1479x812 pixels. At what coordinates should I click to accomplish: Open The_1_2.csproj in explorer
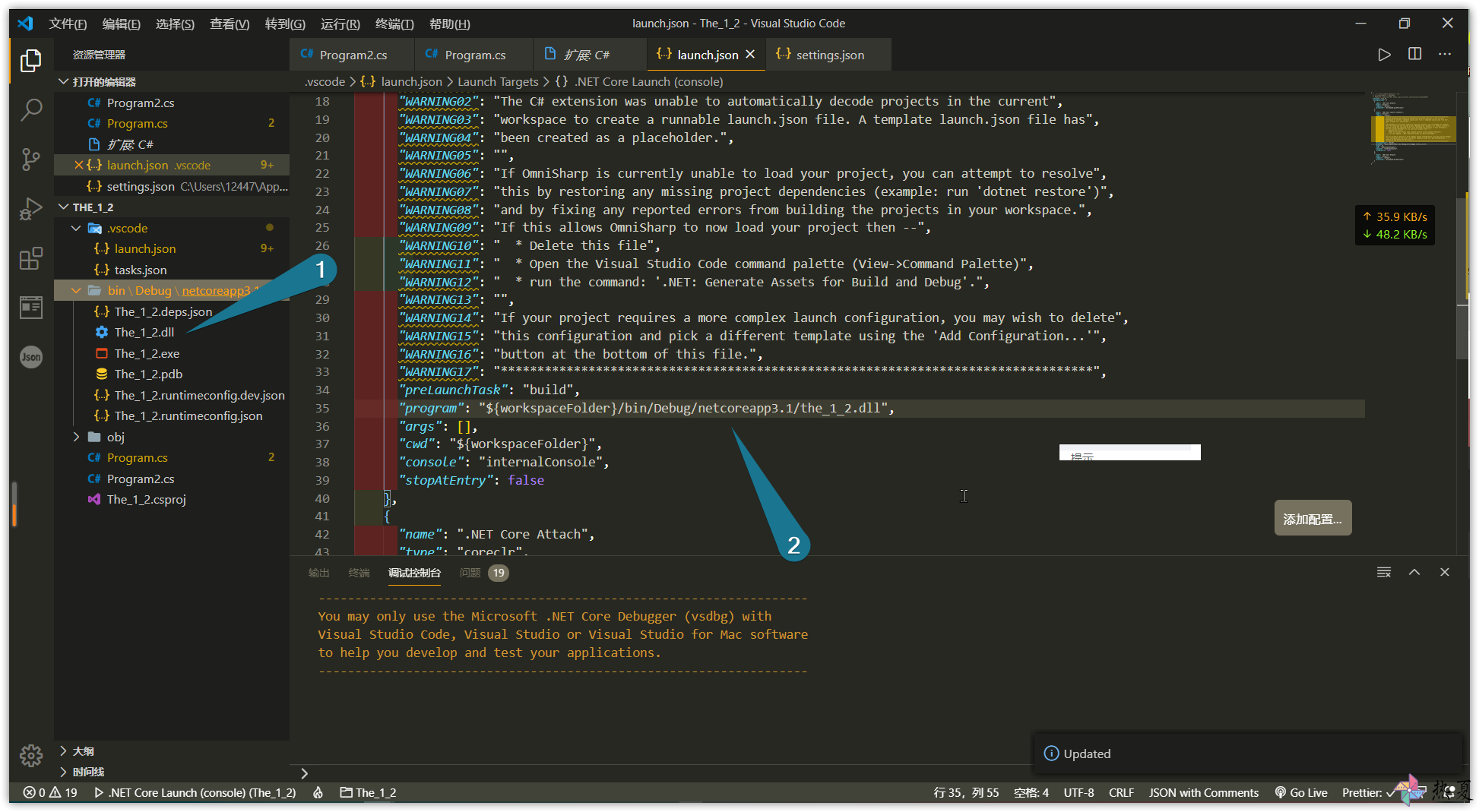146,500
